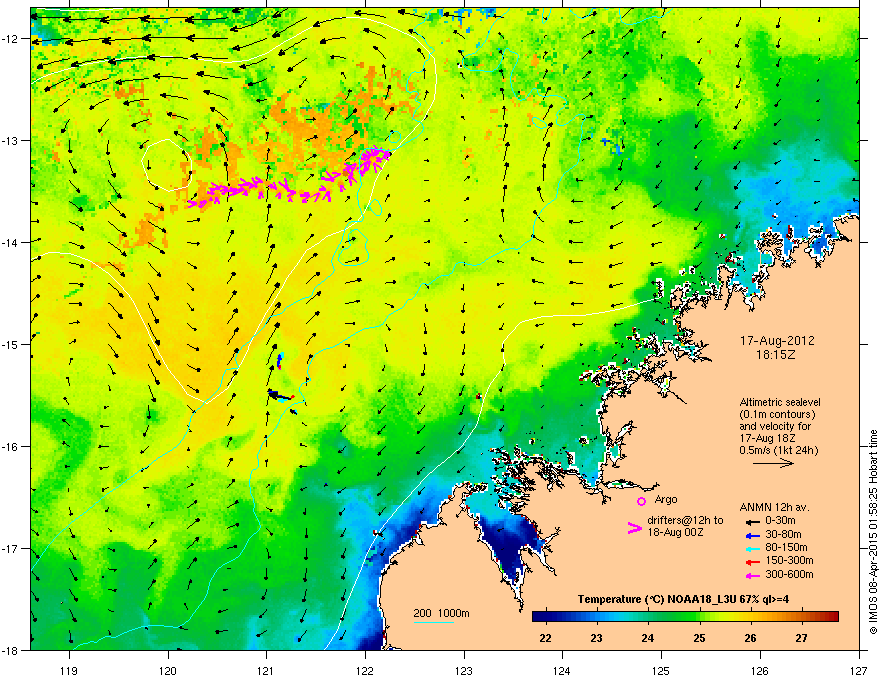This screenshot has height=680, width=880.
Task: Click the 123 longitude axis label
Action: (x=464, y=655)
